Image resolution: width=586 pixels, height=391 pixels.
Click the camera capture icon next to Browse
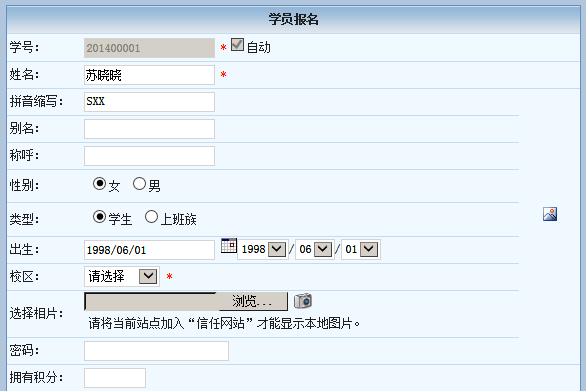pyautogui.click(x=303, y=301)
